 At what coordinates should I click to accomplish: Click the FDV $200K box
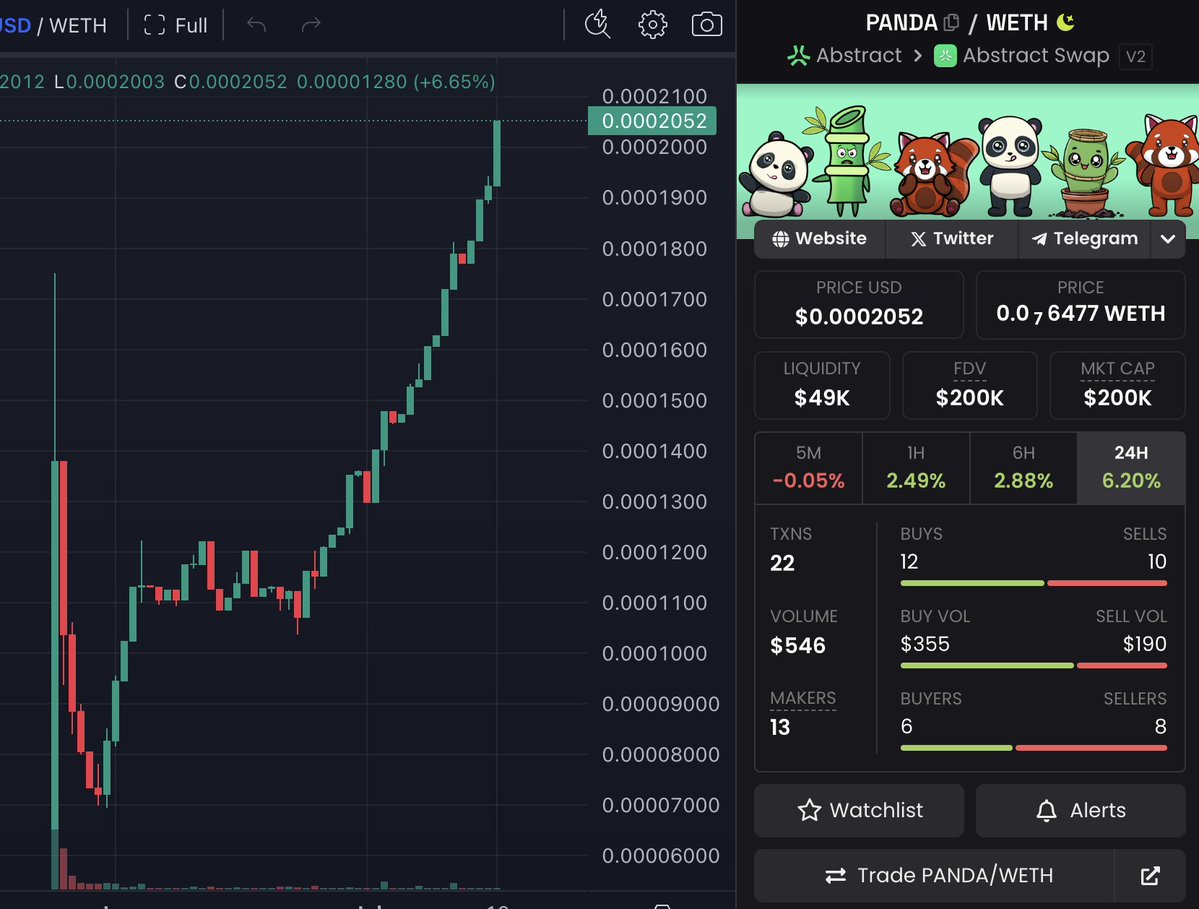(970, 385)
